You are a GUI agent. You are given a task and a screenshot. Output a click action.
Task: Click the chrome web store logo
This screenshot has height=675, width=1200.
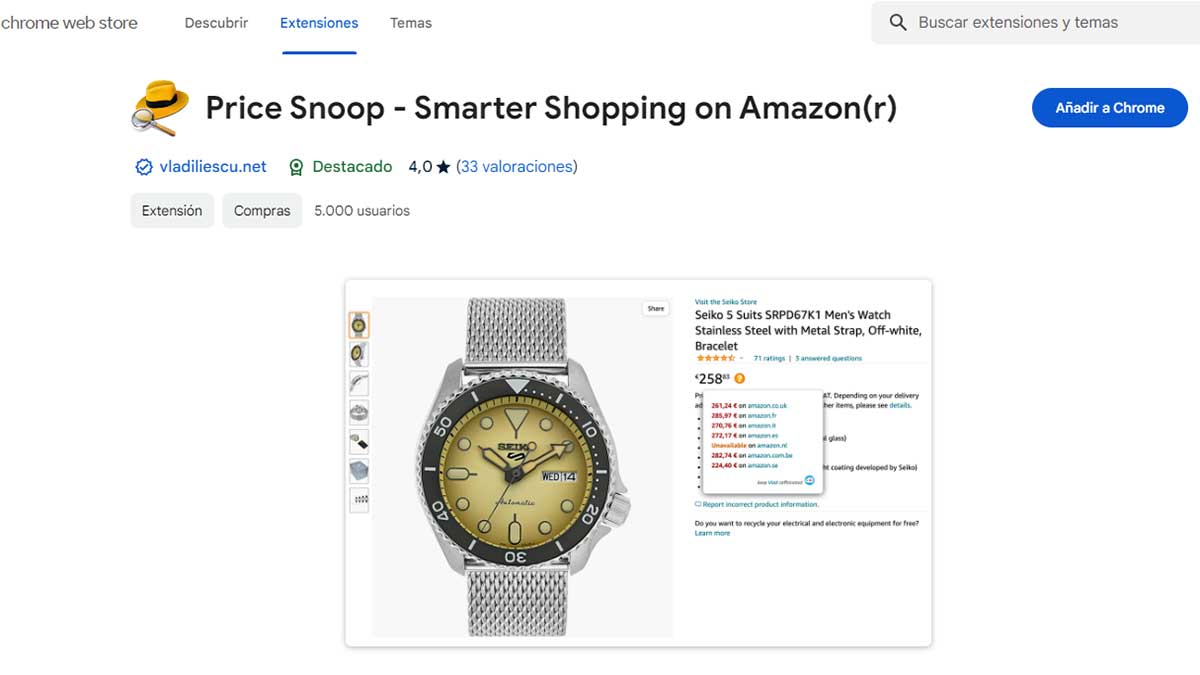pos(70,22)
